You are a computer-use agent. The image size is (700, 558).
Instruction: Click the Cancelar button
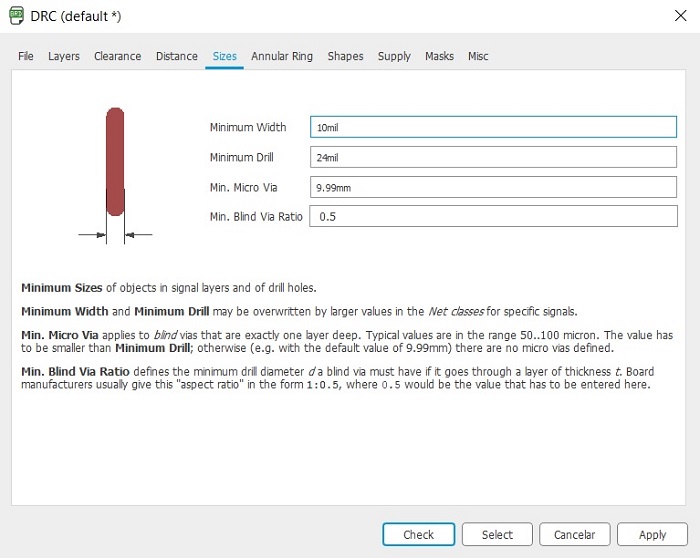click(575, 534)
